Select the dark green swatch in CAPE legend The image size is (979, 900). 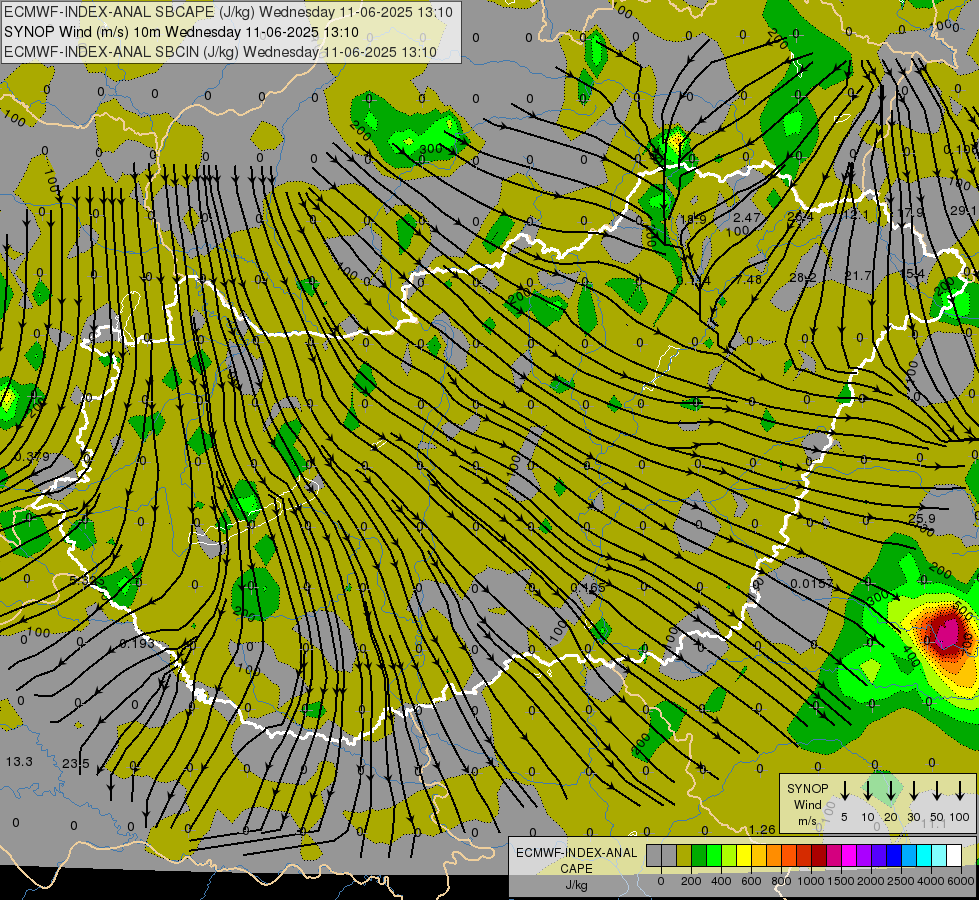[699, 856]
